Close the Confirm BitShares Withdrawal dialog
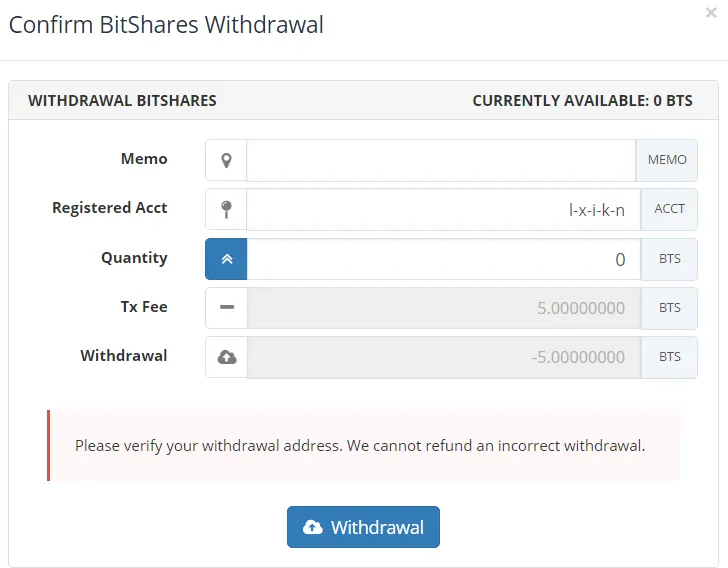Image resolution: width=728 pixels, height=568 pixels. pyautogui.click(x=711, y=13)
